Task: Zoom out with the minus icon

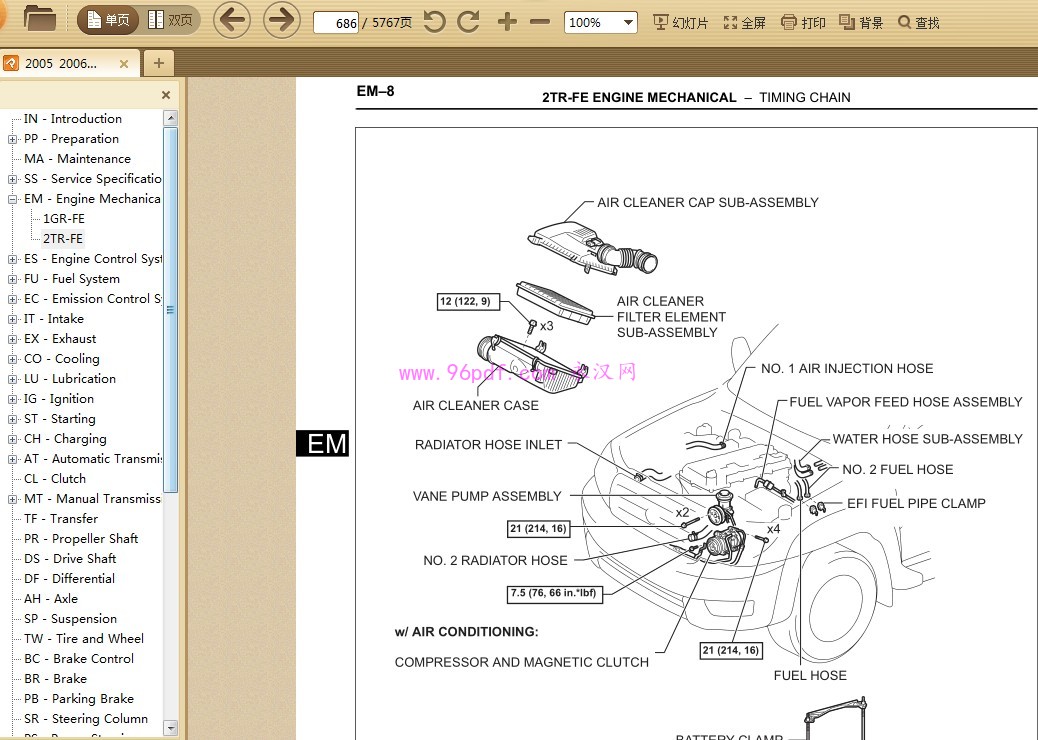Action: [x=540, y=22]
